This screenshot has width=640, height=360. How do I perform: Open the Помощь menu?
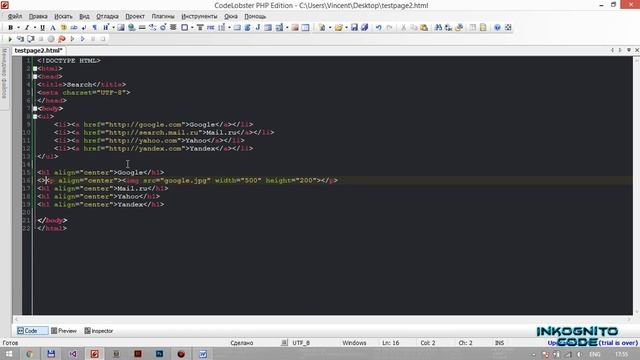(255, 16)
